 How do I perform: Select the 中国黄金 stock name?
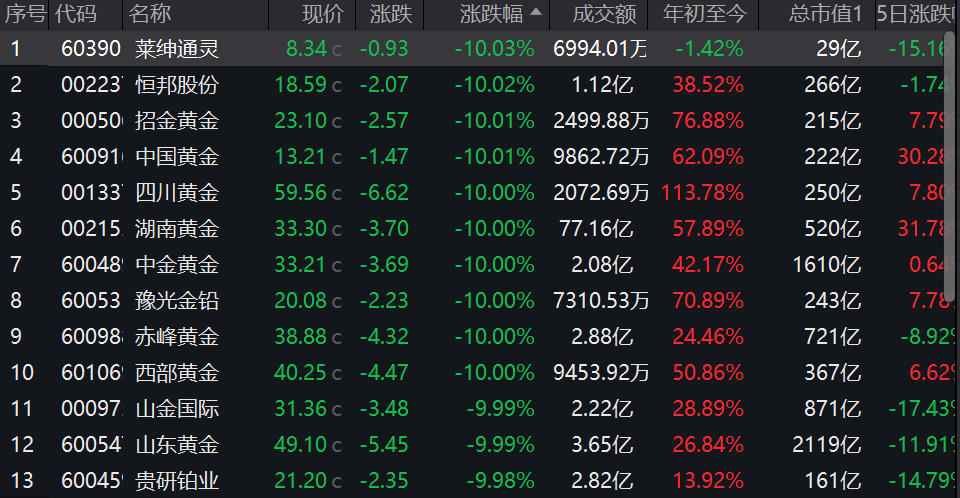(x=177, y=157)
